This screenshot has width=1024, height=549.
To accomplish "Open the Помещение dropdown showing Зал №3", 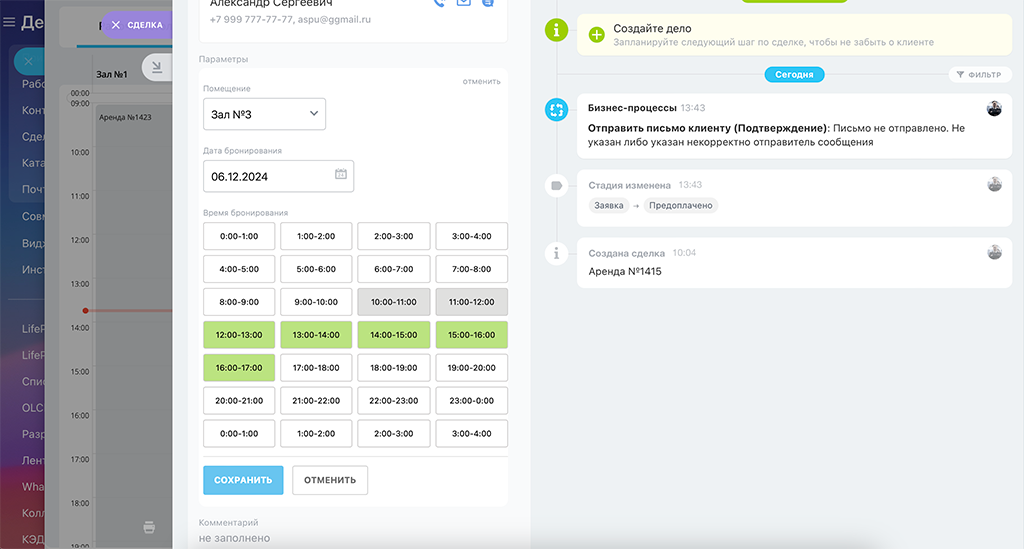I will [264, 114].
